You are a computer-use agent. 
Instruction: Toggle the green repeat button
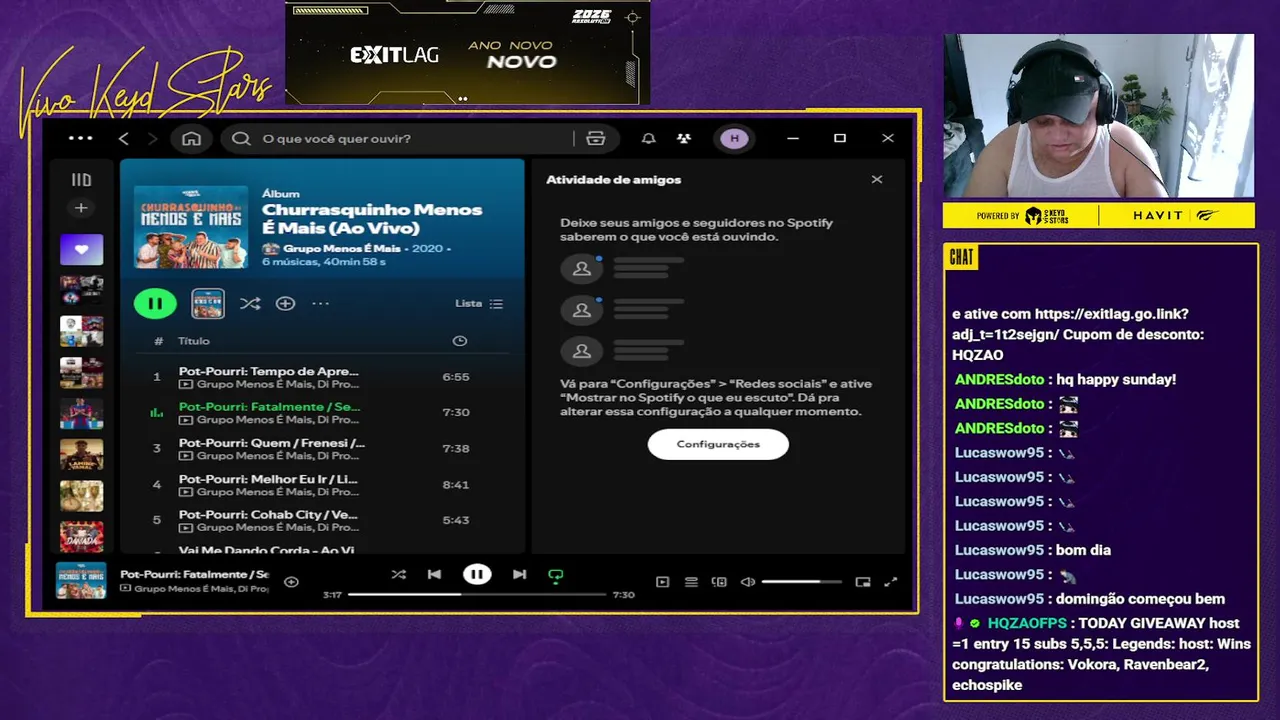(556, 575)
